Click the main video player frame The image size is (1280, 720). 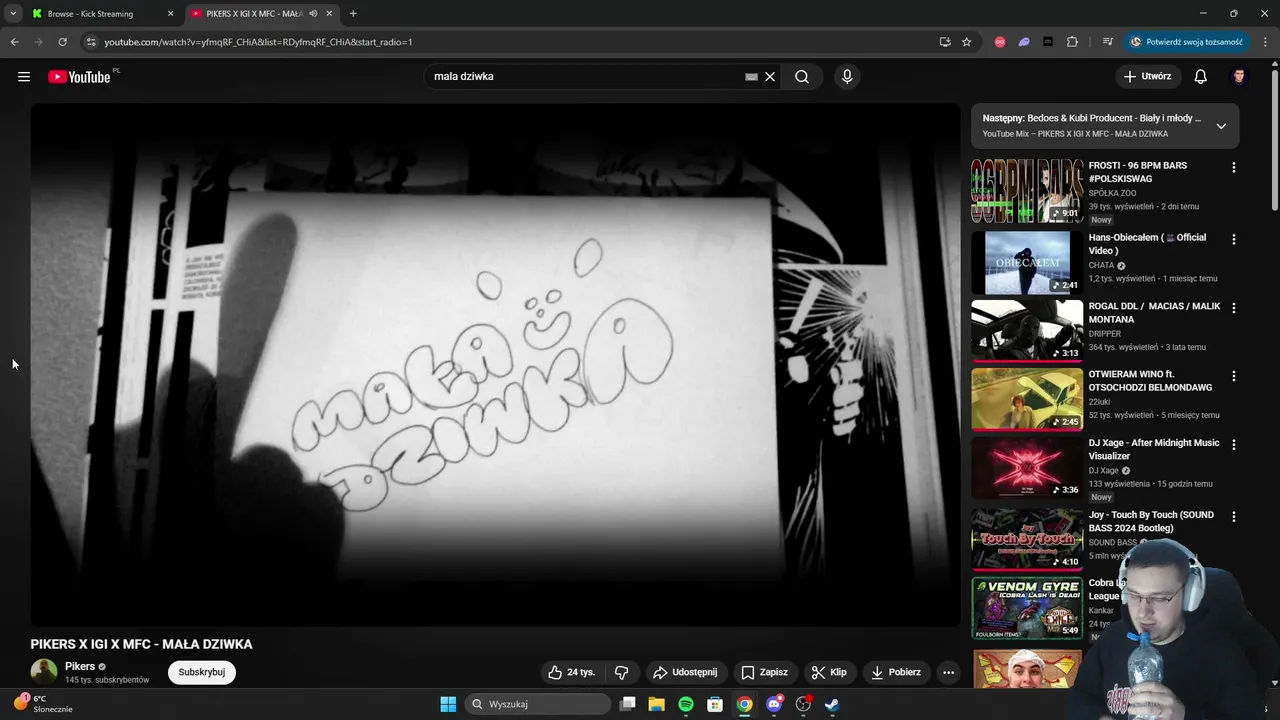[495, 365]
